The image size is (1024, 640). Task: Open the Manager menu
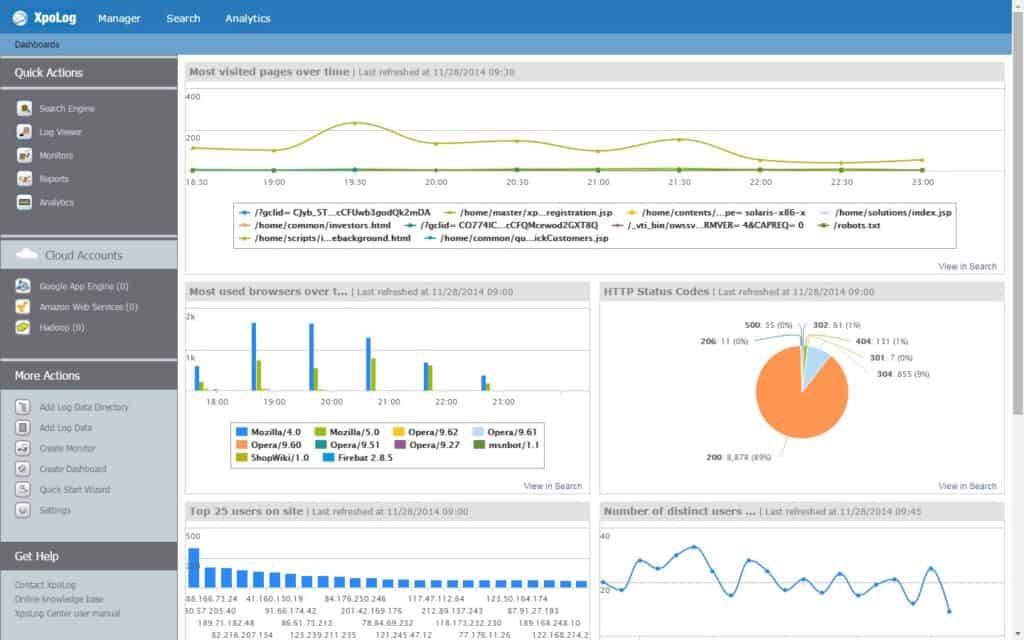119,18
